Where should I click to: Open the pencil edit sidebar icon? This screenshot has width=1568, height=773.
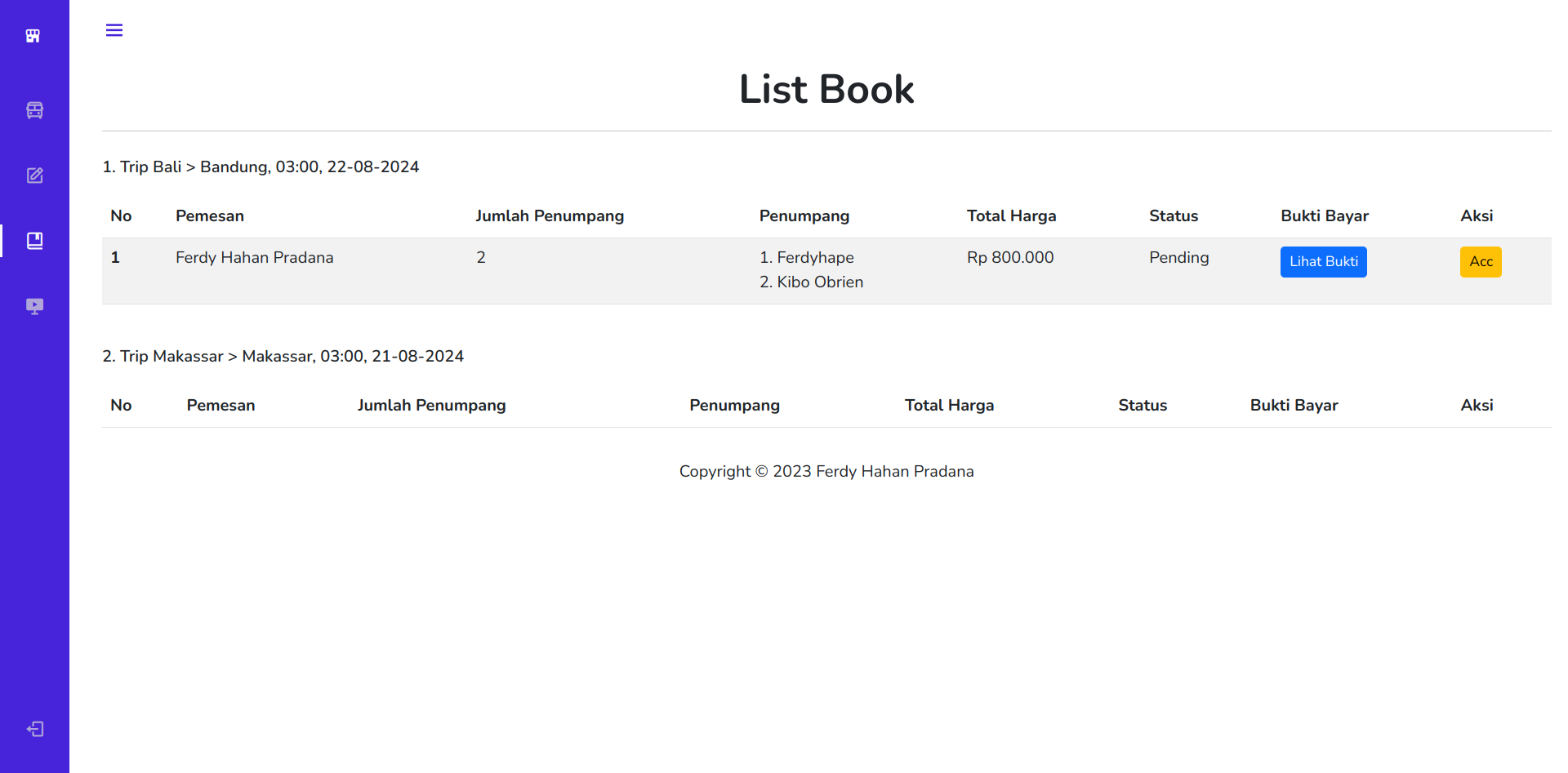tap(34, 175)
